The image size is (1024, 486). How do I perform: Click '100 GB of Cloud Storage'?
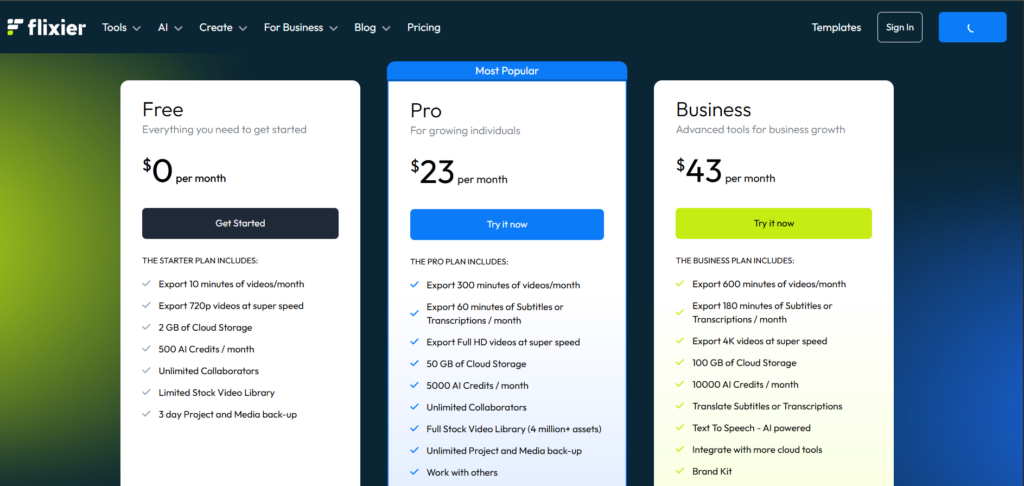pos(744,363)
